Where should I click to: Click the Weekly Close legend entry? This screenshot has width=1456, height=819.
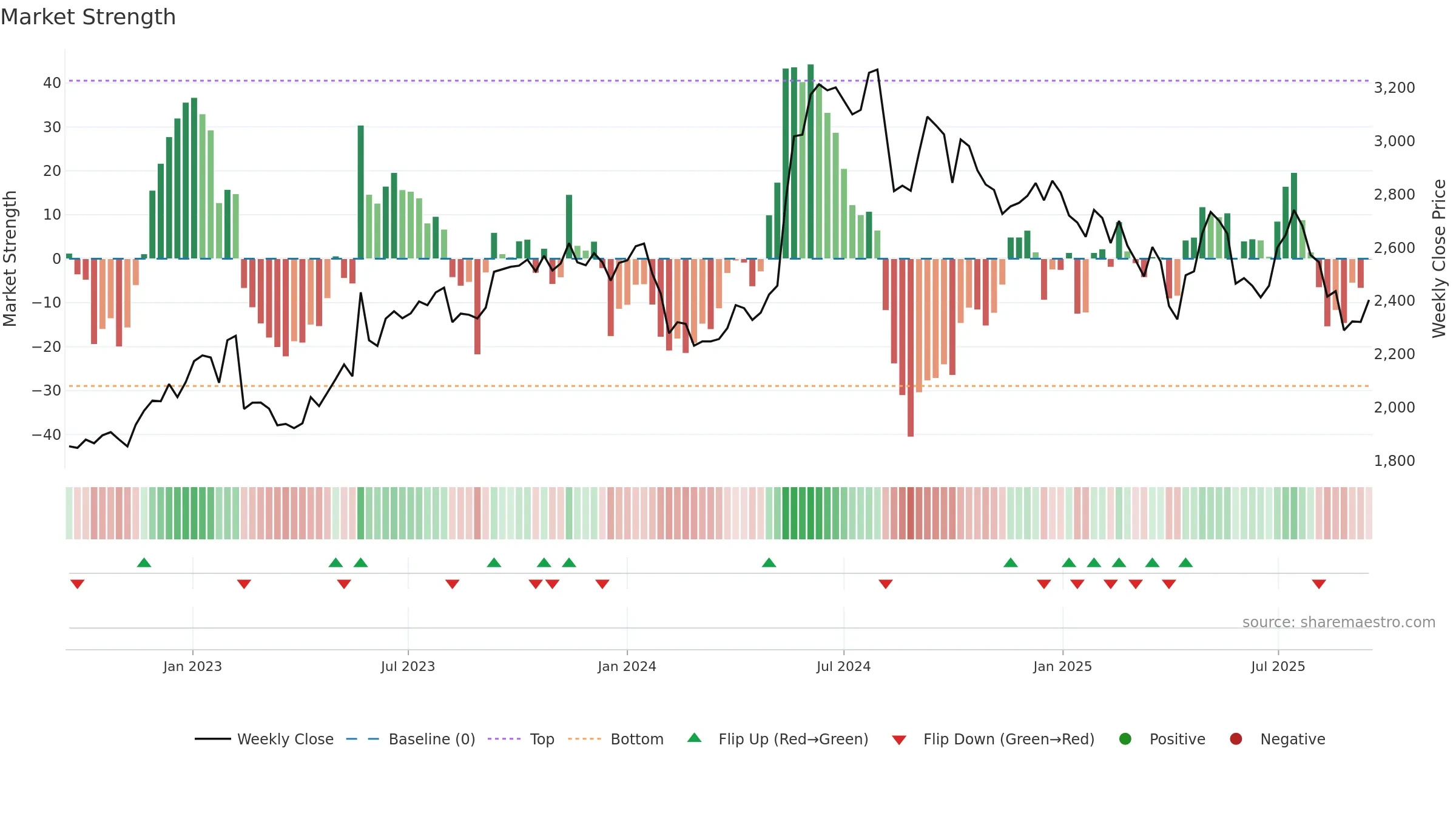[264, 739]
